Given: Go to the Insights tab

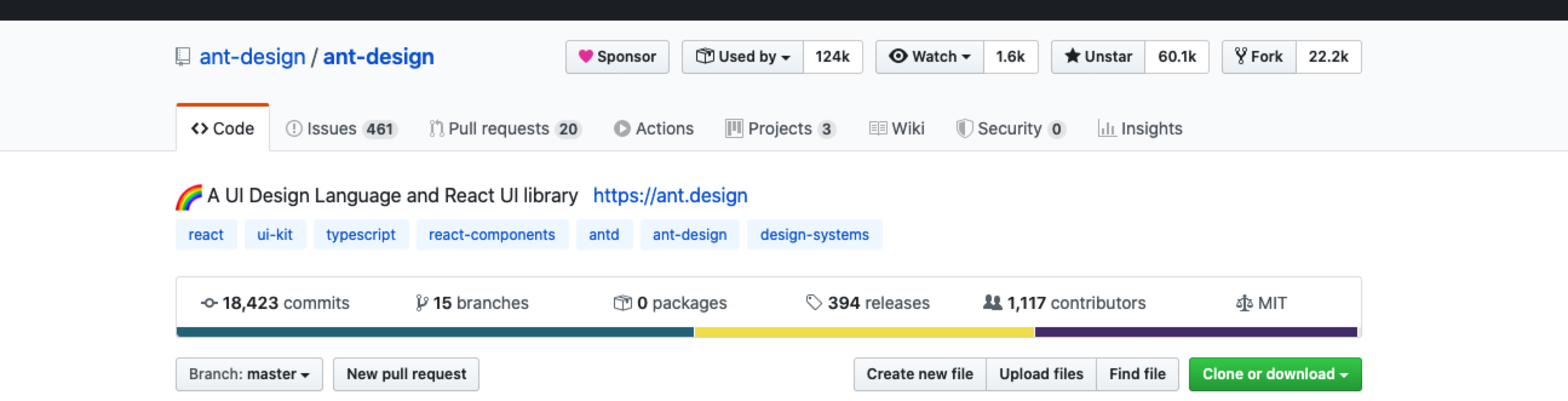Looking at the screenshot, I should pyautogui.click(x=1140, y=128).
